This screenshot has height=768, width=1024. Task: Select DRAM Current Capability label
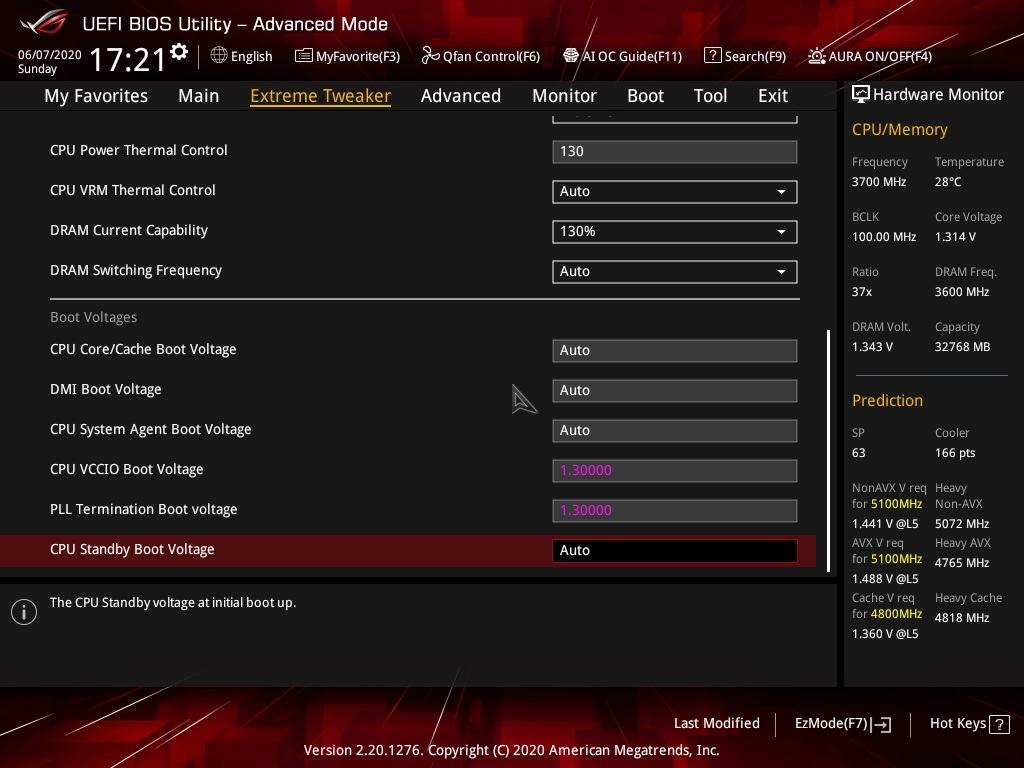129,231
